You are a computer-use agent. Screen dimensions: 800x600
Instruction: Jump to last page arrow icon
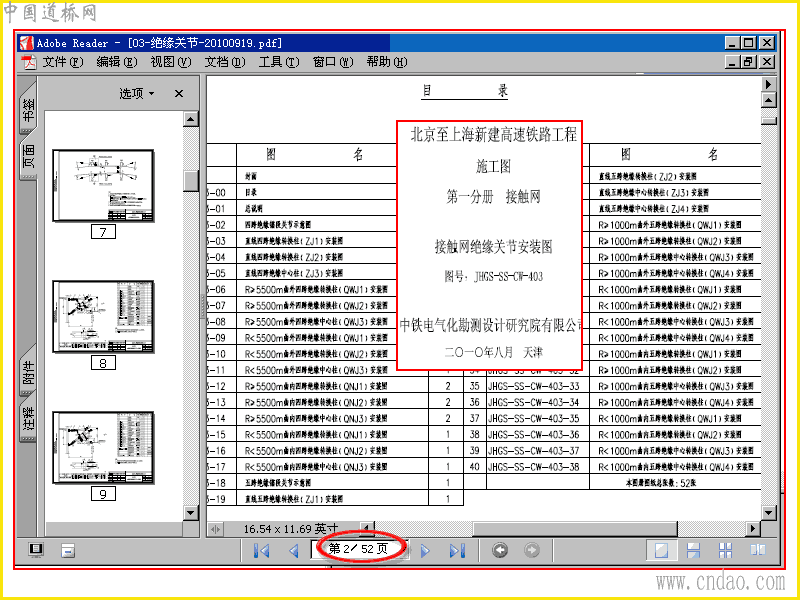click(x=457, y=551)
